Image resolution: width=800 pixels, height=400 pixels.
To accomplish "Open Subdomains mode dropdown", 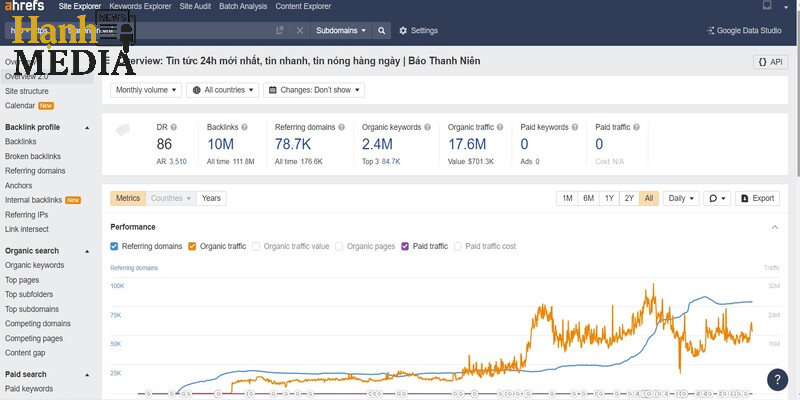I will (x=341, y=31).
